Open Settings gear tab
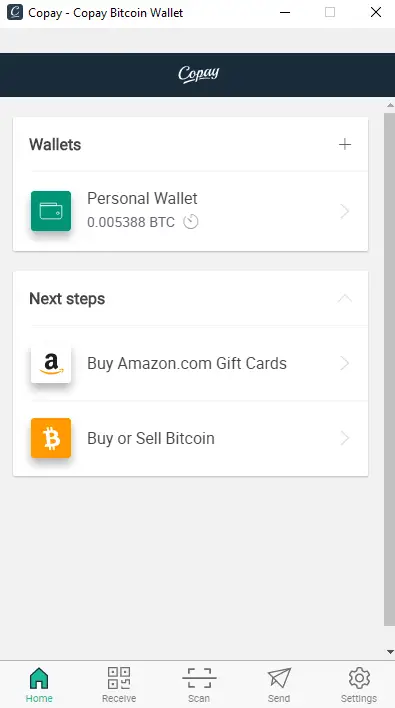 coord(359,685)
